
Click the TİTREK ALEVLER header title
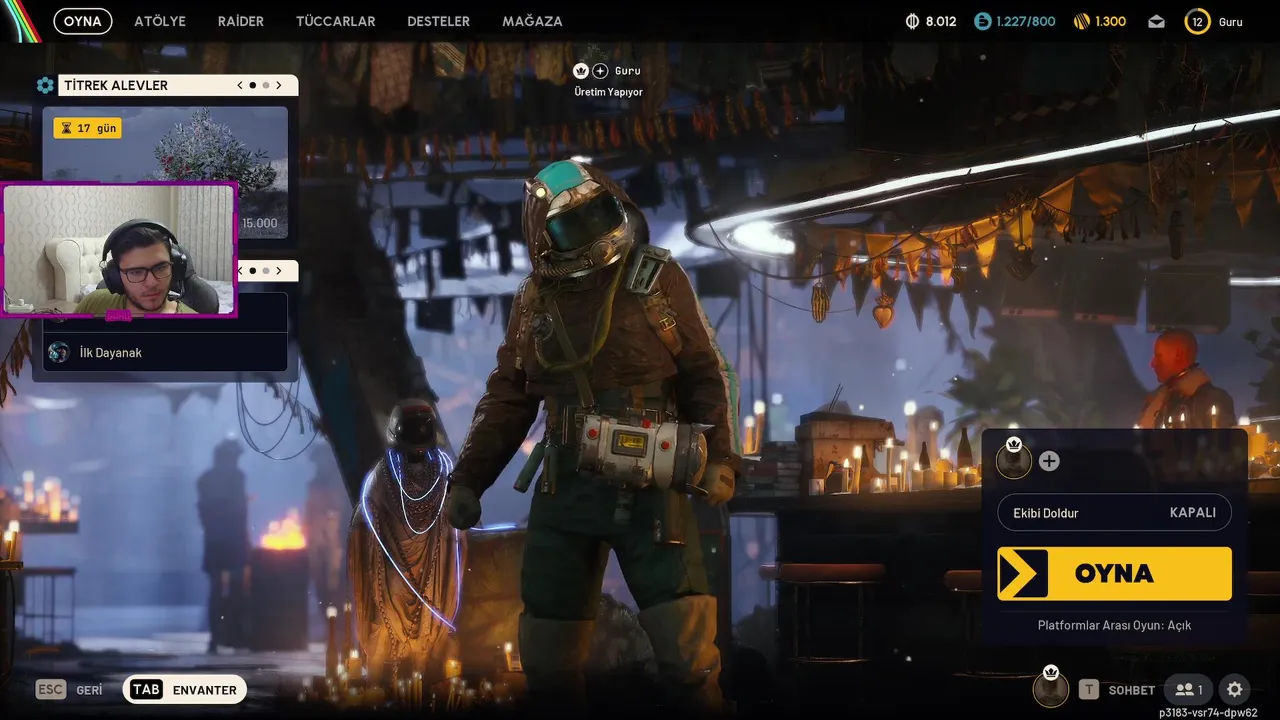116,86
